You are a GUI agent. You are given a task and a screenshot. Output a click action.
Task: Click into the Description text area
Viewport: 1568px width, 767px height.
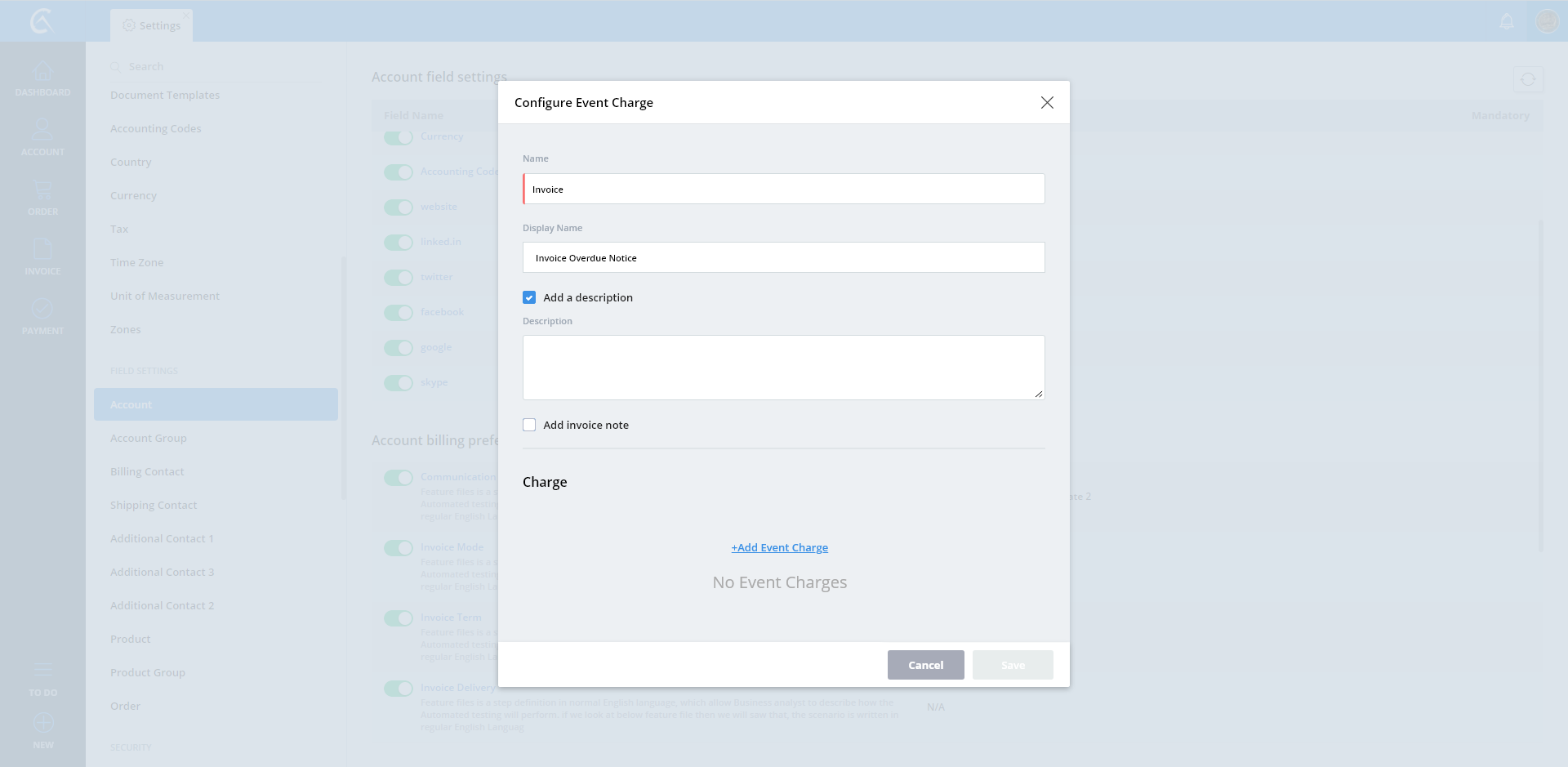point(784,368)
